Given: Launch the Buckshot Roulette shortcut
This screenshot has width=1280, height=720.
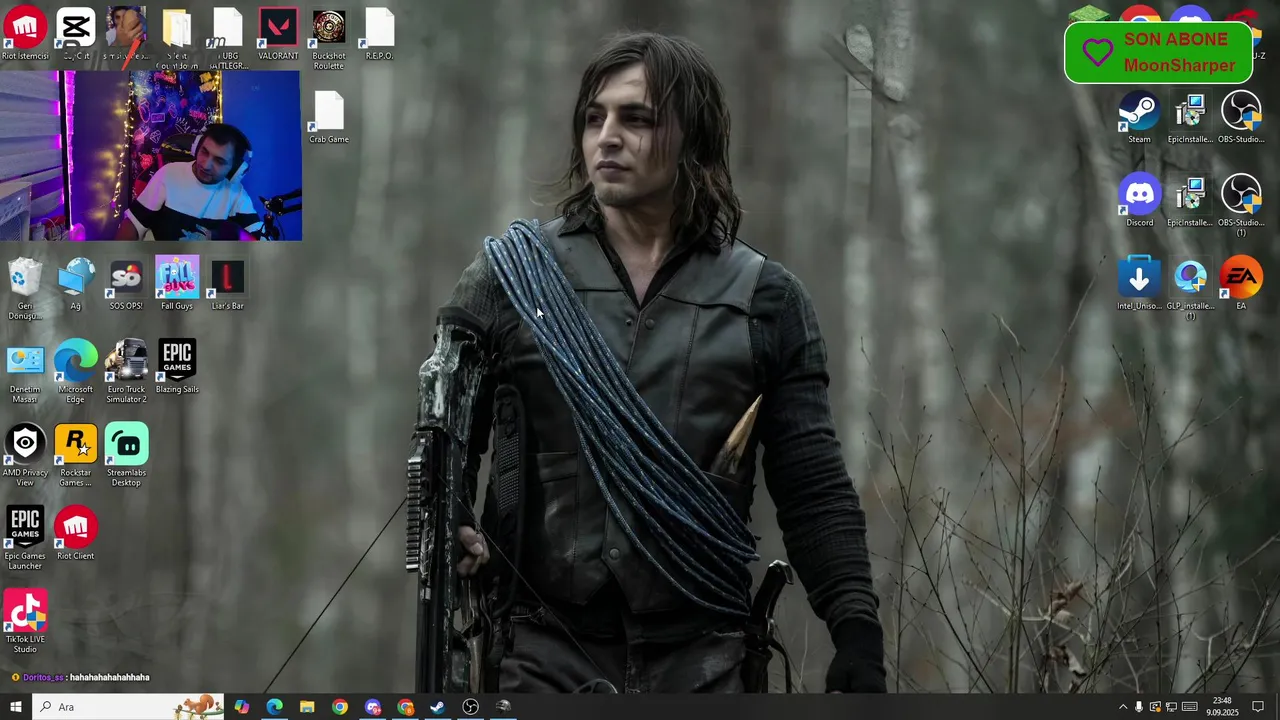Looking at the screenshot, I should (x=329, y=40).
